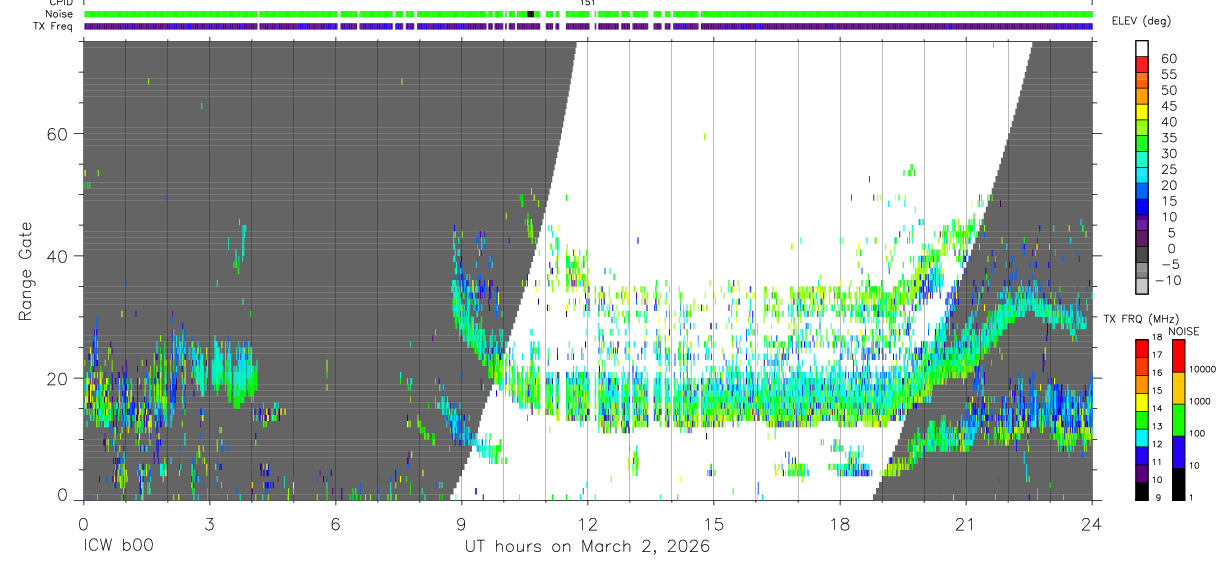Pick the orange swatch in NOISE bar

pos(1178,387)
